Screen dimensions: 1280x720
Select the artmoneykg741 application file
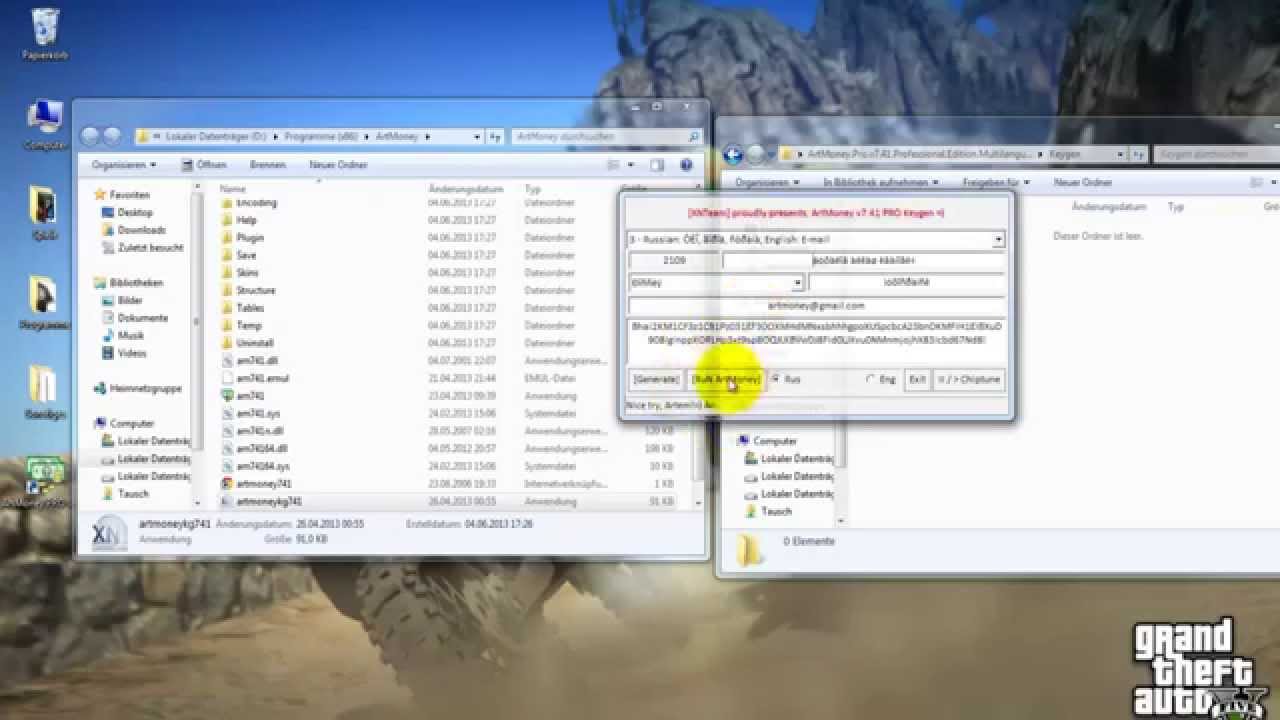pyautogui.click(x=268, y=501)
